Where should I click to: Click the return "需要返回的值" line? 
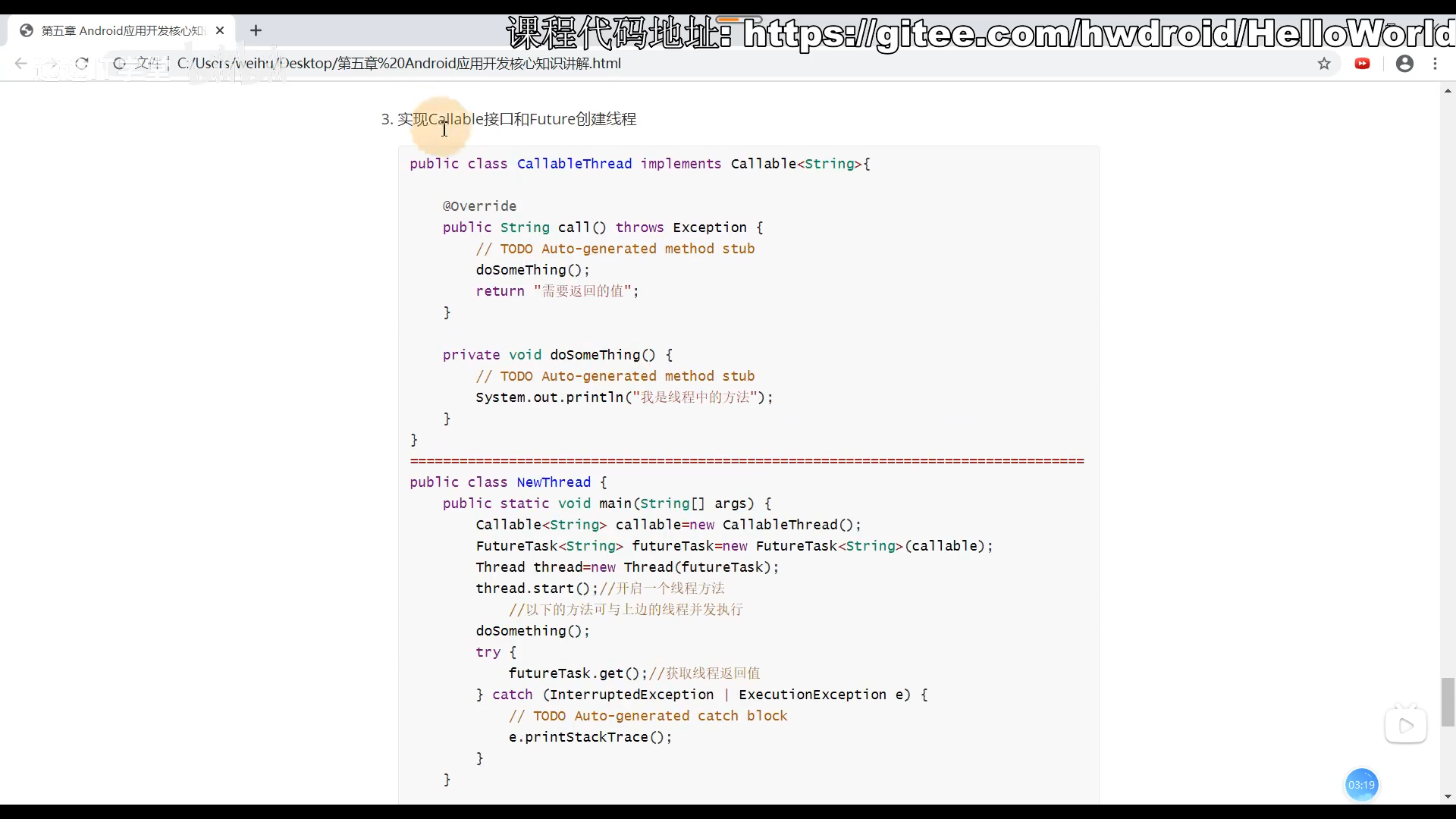(x=557, y=291)
